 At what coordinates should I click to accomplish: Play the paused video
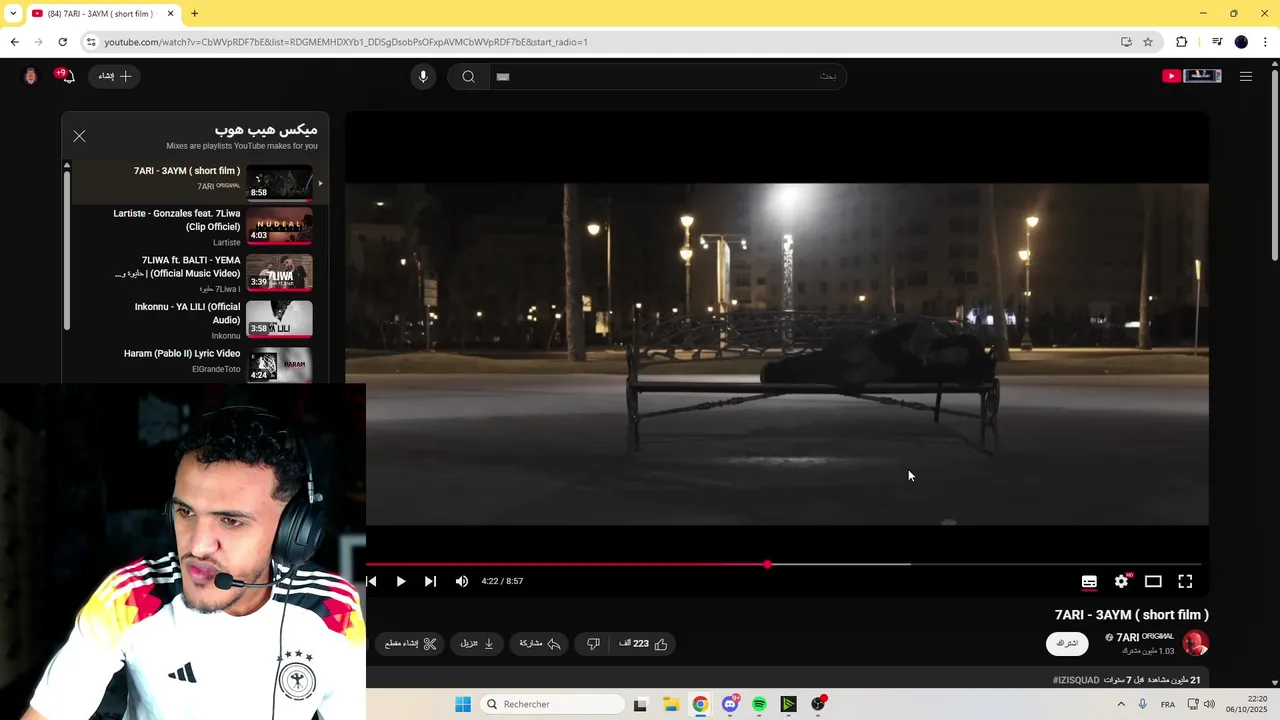(x=401, y=581)
